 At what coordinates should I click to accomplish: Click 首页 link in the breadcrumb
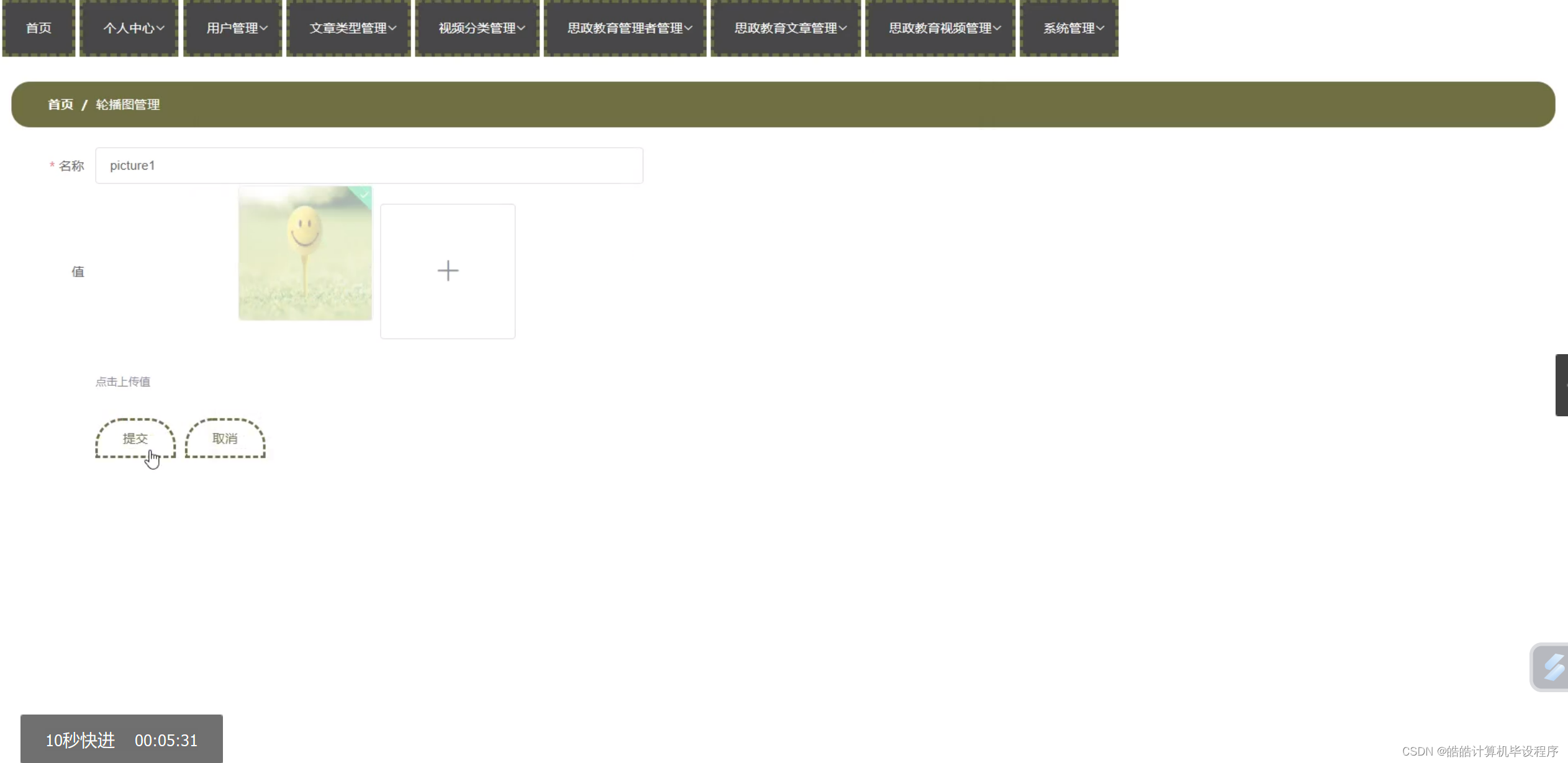point(60,104)
